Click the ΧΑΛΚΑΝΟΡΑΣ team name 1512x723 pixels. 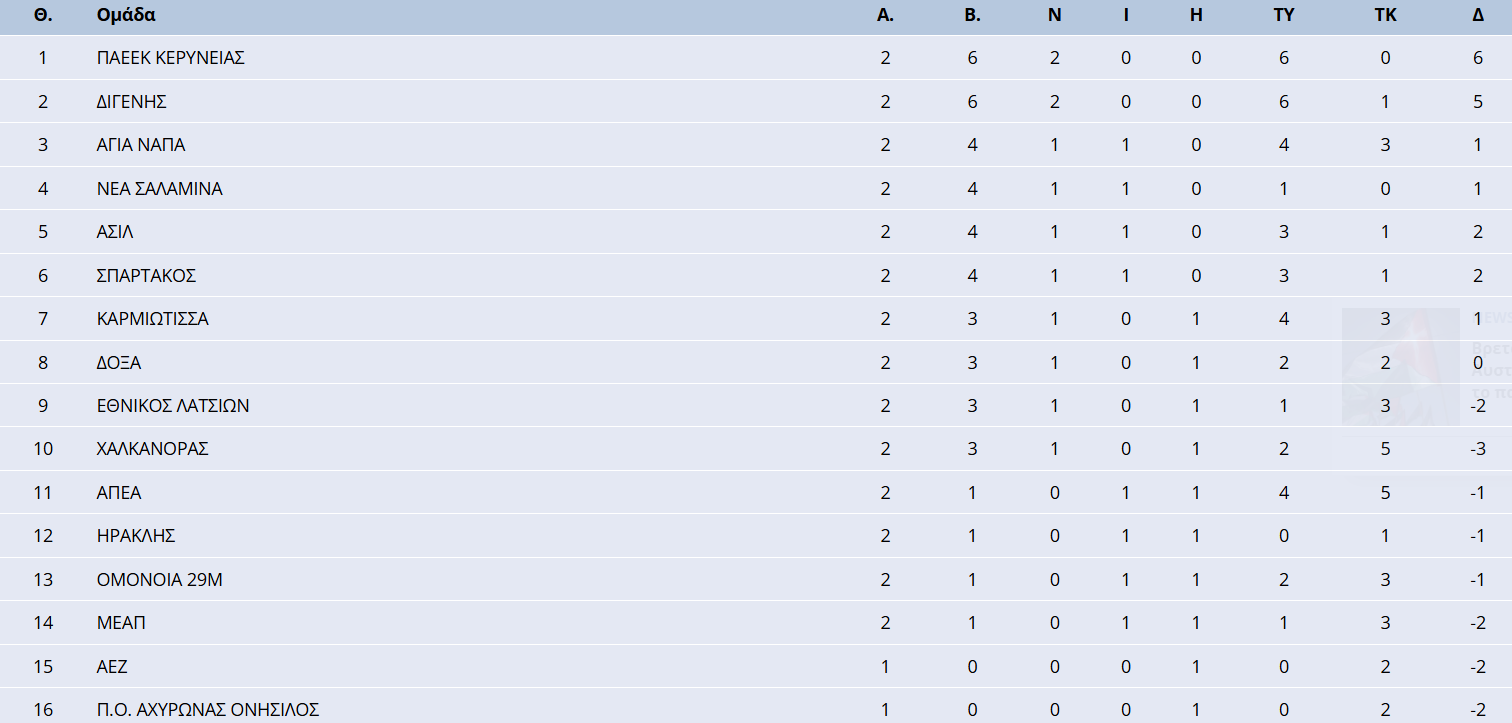click(152, 449)
